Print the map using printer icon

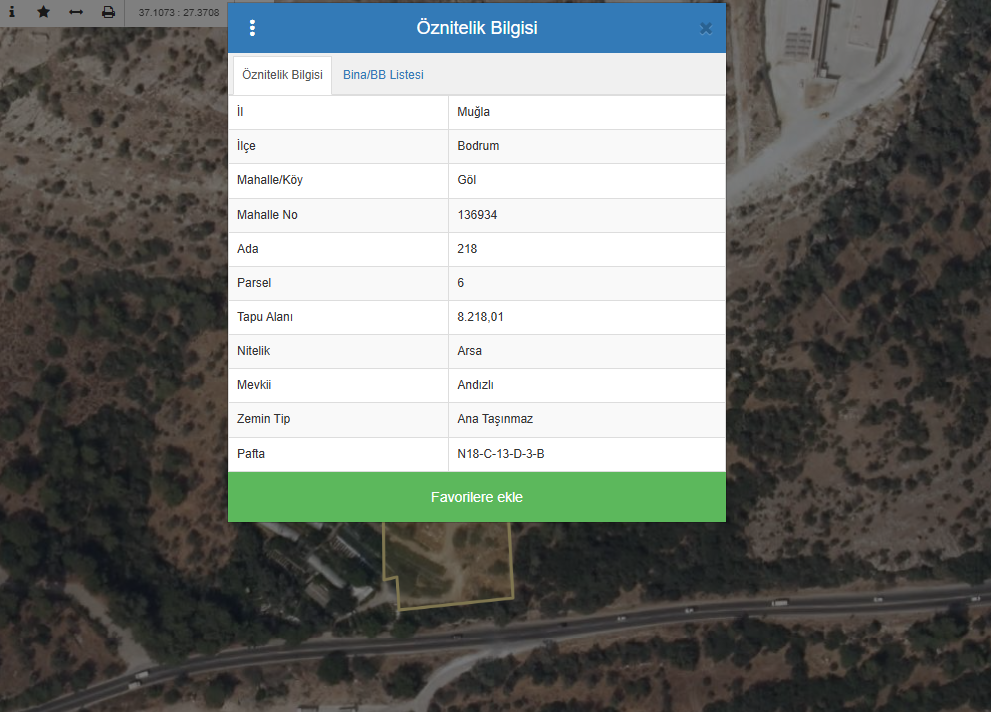tap(108, 12)
